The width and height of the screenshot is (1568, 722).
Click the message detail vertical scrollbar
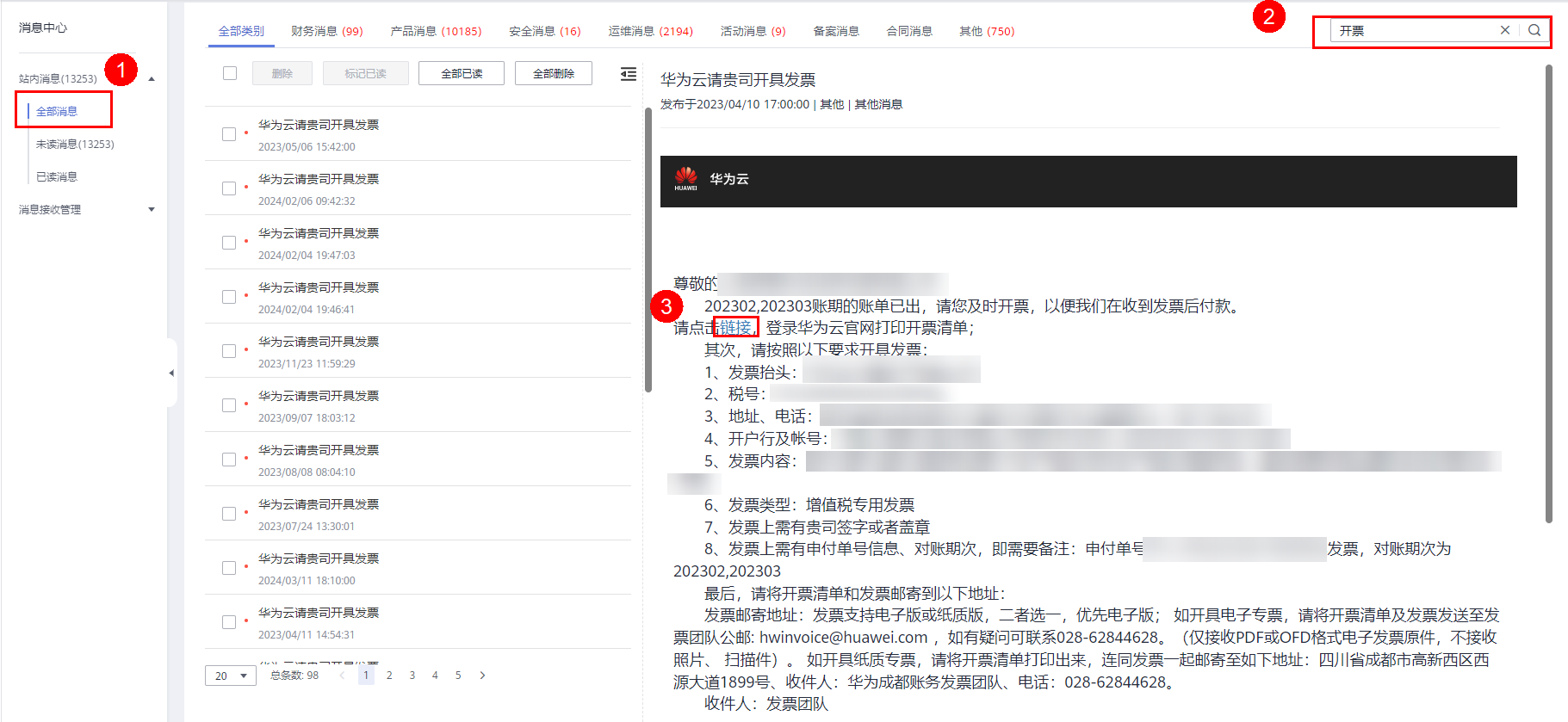[1548, 294]
